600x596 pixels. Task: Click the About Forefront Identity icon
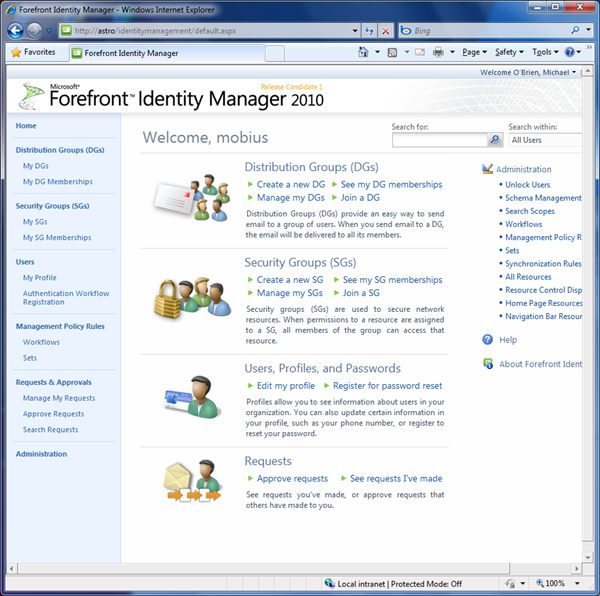(x=488, y=363)
